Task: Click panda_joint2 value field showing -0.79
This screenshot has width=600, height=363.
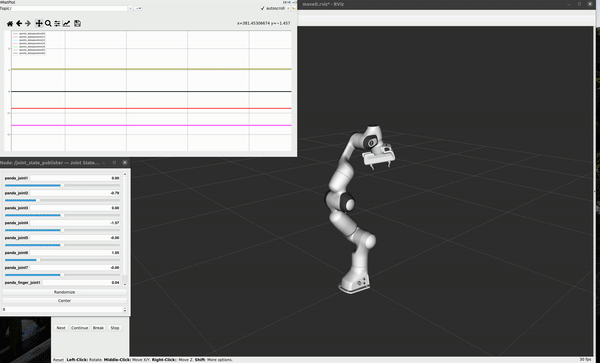Action: [x=75, y=193]
